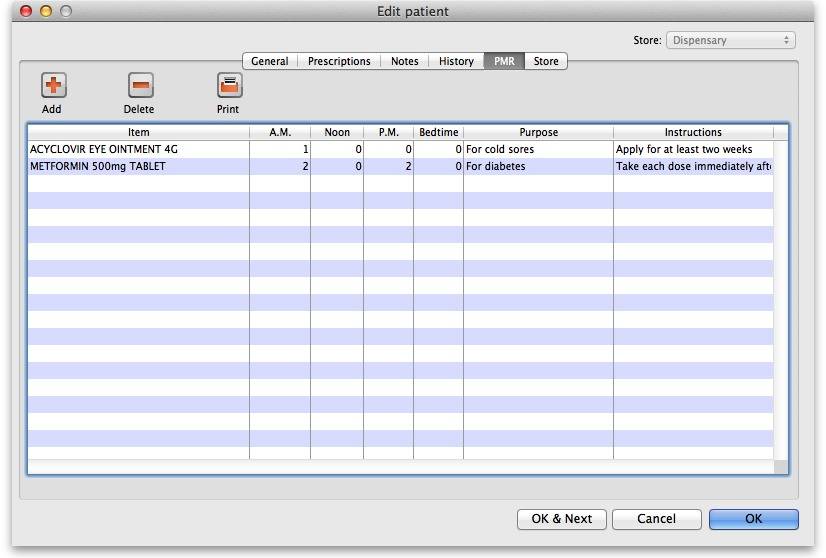Click the Cancel button
Image resolution: width=826 pixels, height=558 pixels.
pos(656,519)
